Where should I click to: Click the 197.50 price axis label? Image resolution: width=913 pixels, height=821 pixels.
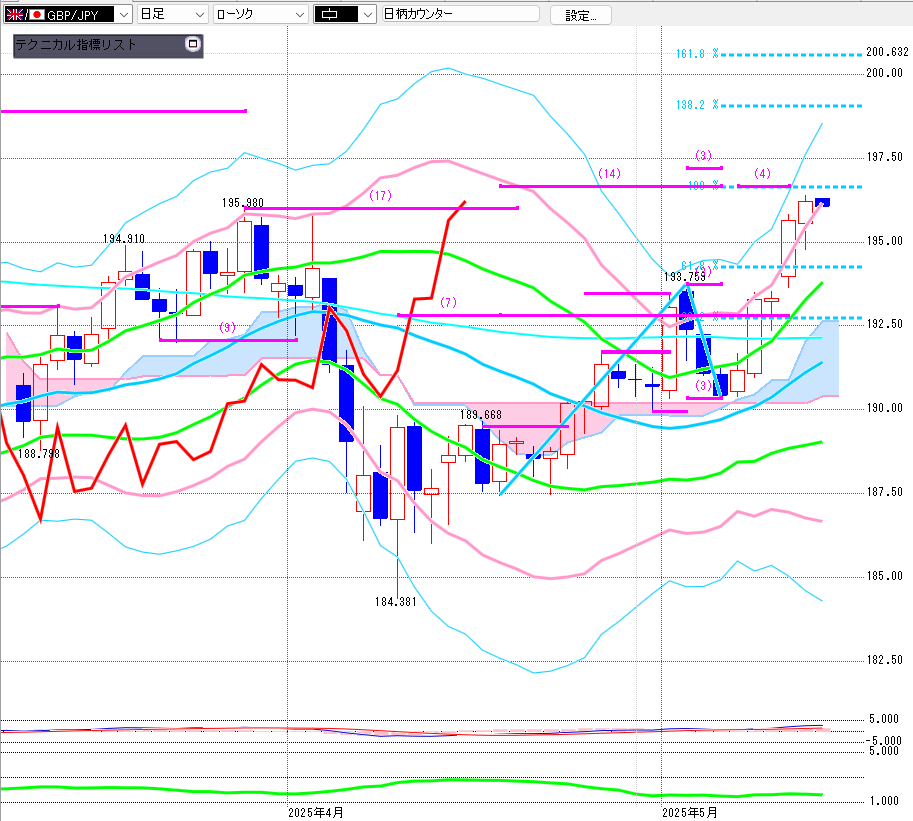884,157
